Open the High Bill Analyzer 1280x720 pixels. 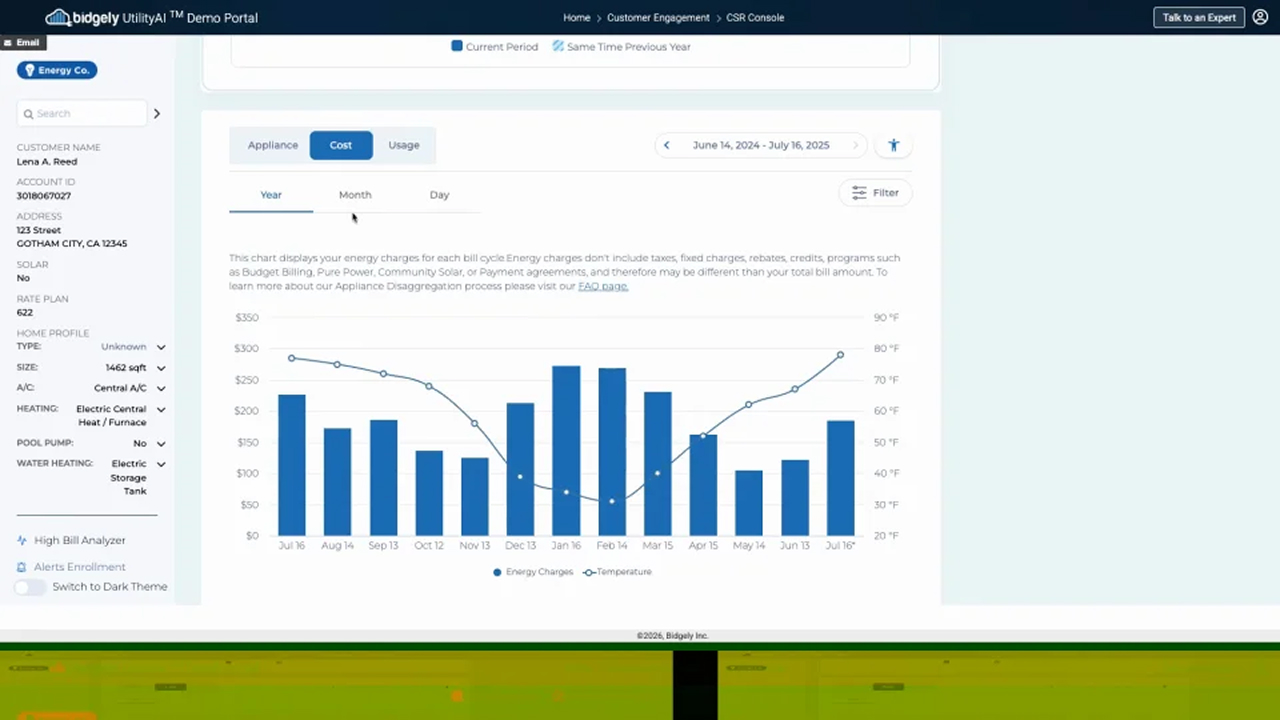point(79,540)
